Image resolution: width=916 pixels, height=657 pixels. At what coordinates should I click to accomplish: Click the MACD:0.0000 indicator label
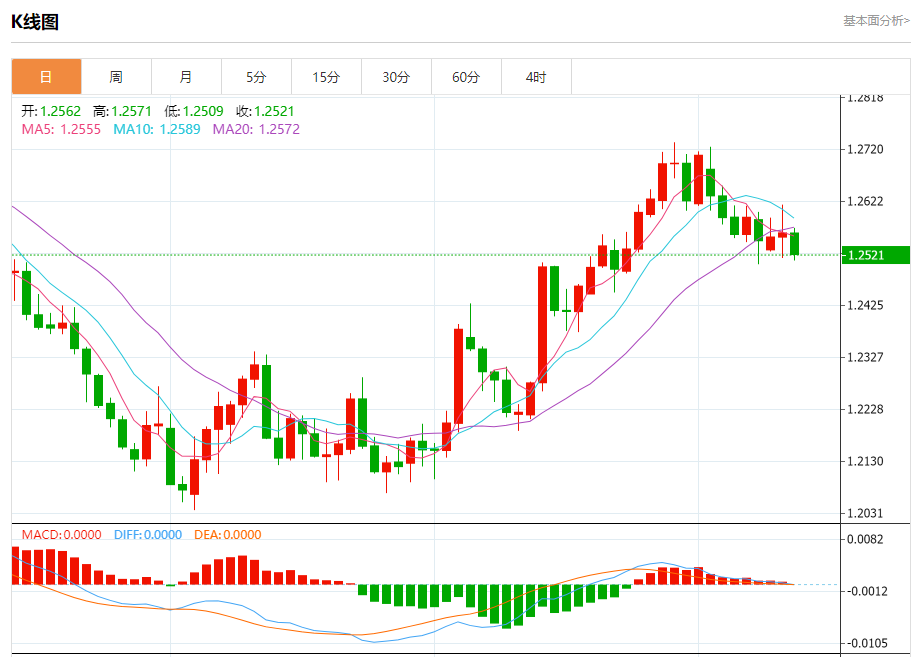61,534
